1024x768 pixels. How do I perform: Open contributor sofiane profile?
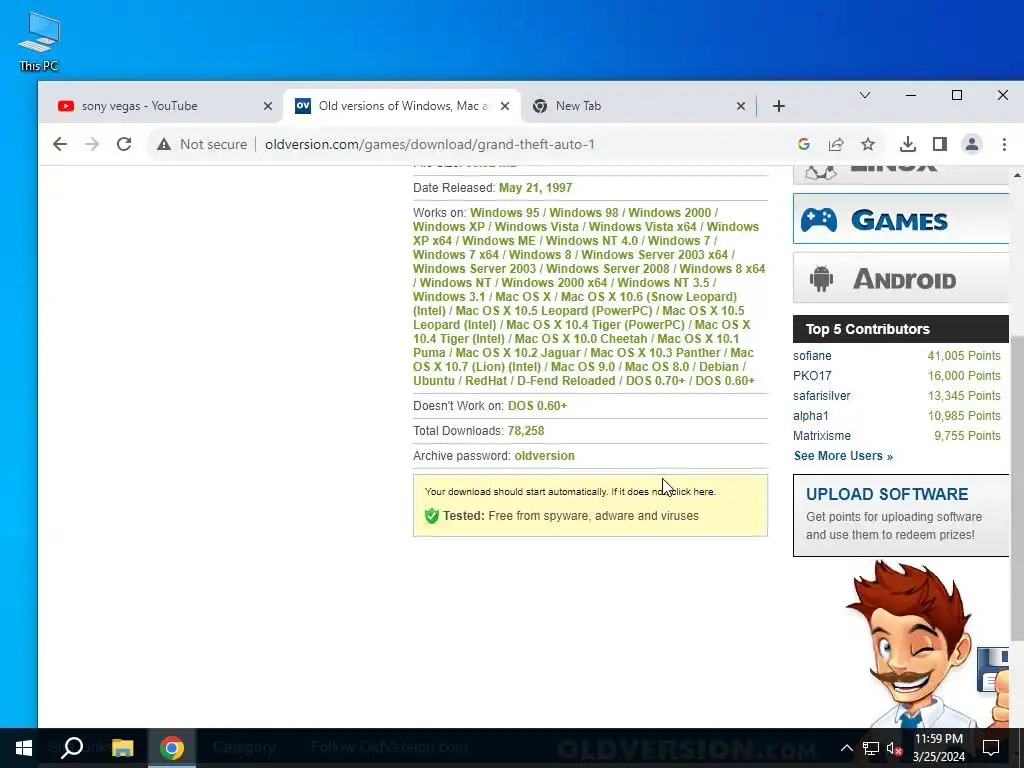812,356
